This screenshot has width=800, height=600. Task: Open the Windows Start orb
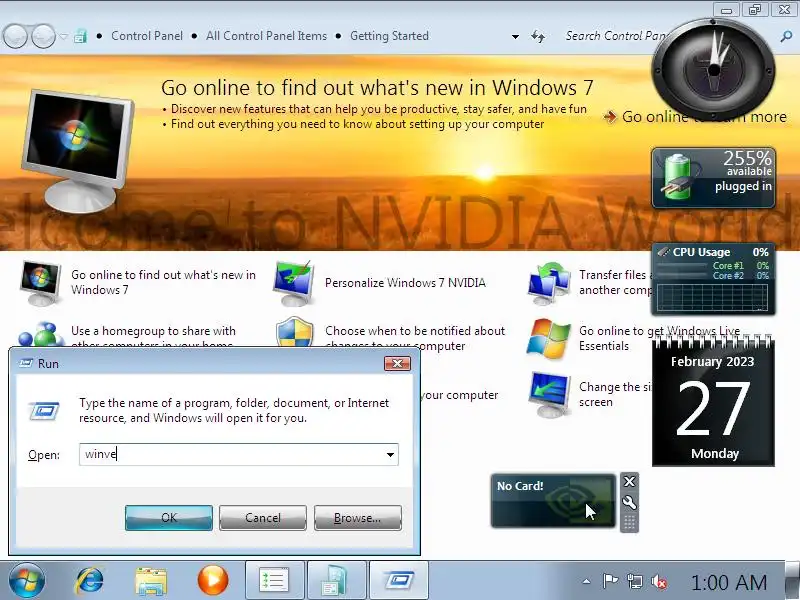pyautogui.click(x=26, y=580)
